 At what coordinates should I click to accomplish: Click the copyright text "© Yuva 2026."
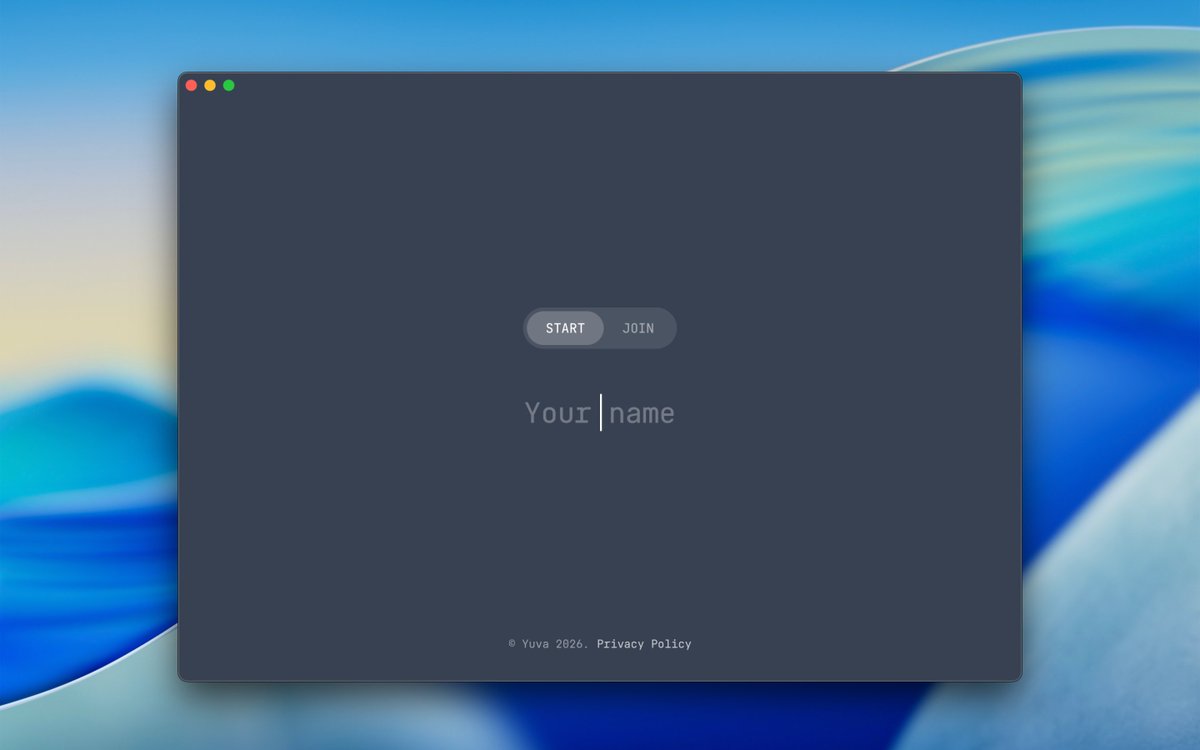pos(549,644)
